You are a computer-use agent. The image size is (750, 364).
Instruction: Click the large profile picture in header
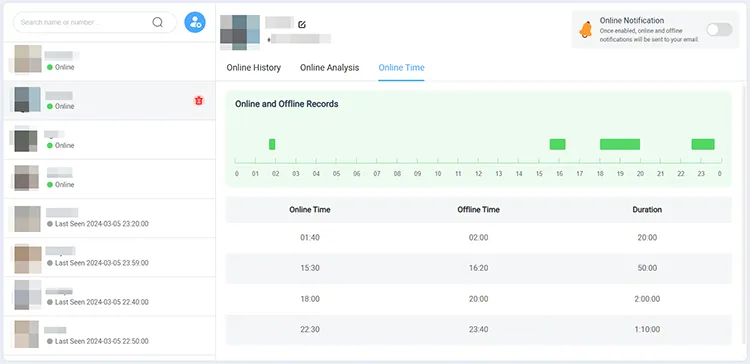240,32
